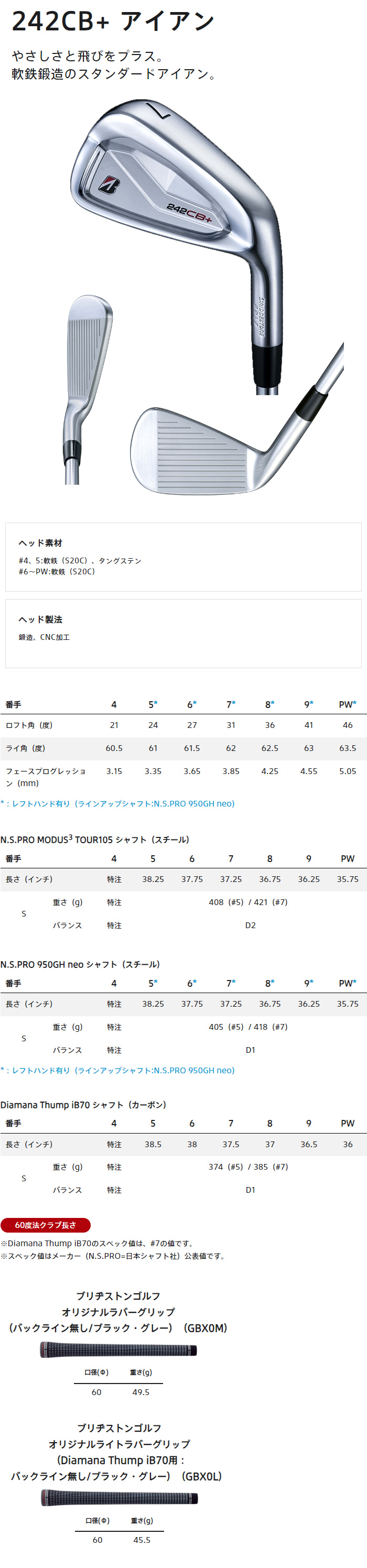
Task: Click the N.S.PRO 950GH neo shaft heading
Action: click(80, 964)
